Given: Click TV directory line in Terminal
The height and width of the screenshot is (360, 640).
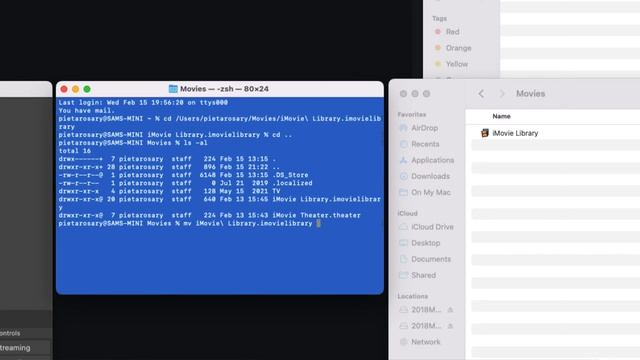Looking at the screenshot, I should 169,191.
